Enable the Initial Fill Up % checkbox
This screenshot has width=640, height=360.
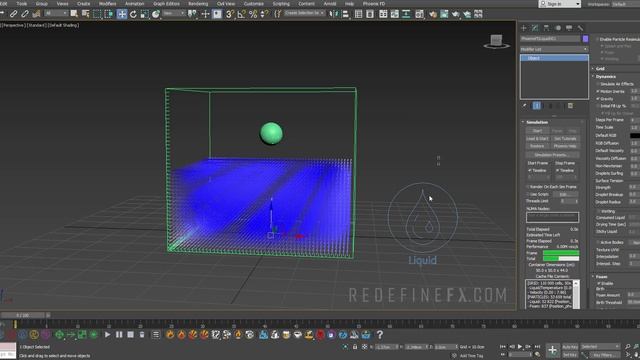(x=598, y=106)
